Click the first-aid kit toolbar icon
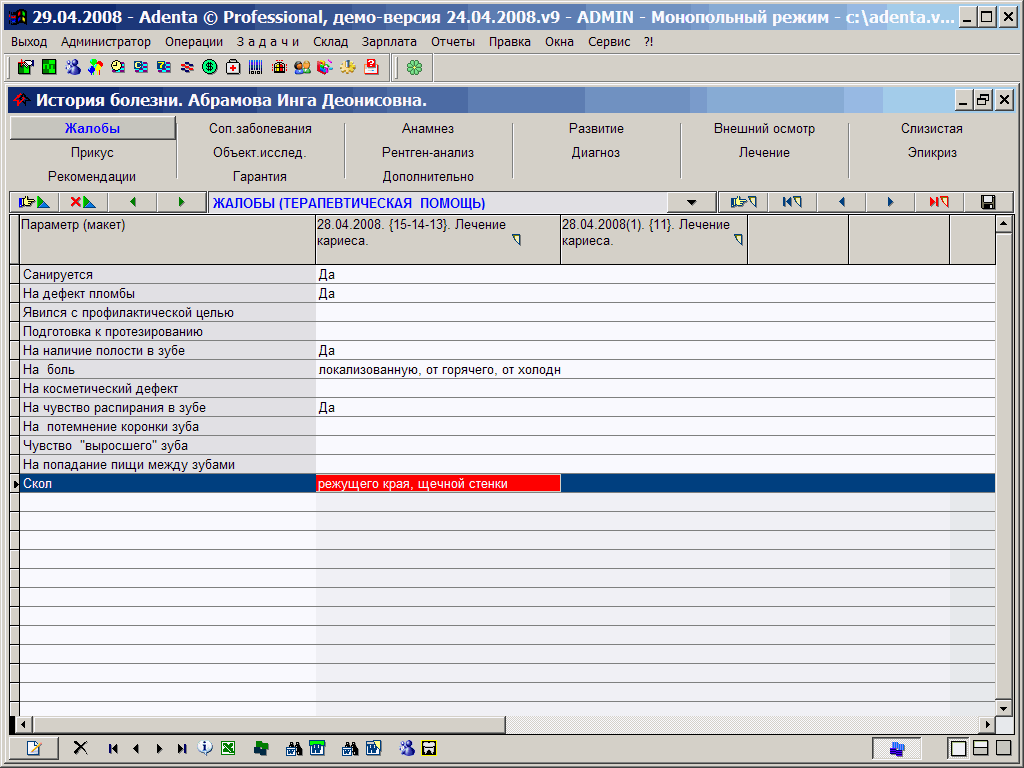Image resolution: width=1024 pixels, height=768 pixels. (233, 67)
